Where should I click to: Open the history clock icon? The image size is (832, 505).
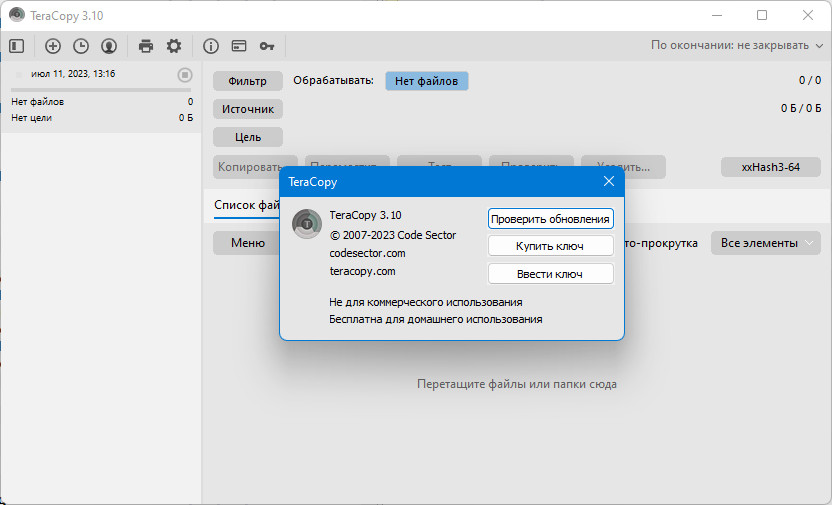81,46
